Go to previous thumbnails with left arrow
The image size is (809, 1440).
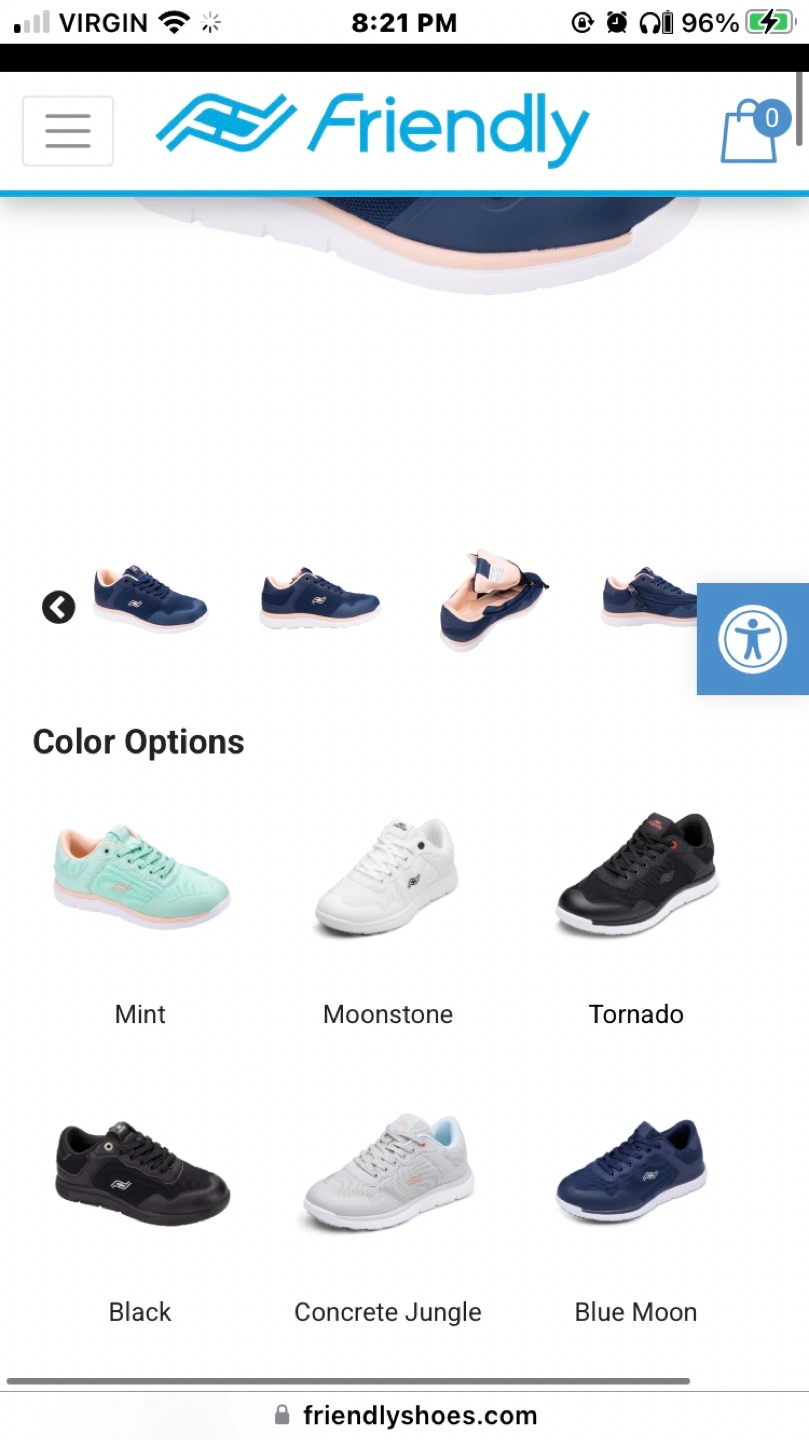pyautogui.click(x=58, y=607)
